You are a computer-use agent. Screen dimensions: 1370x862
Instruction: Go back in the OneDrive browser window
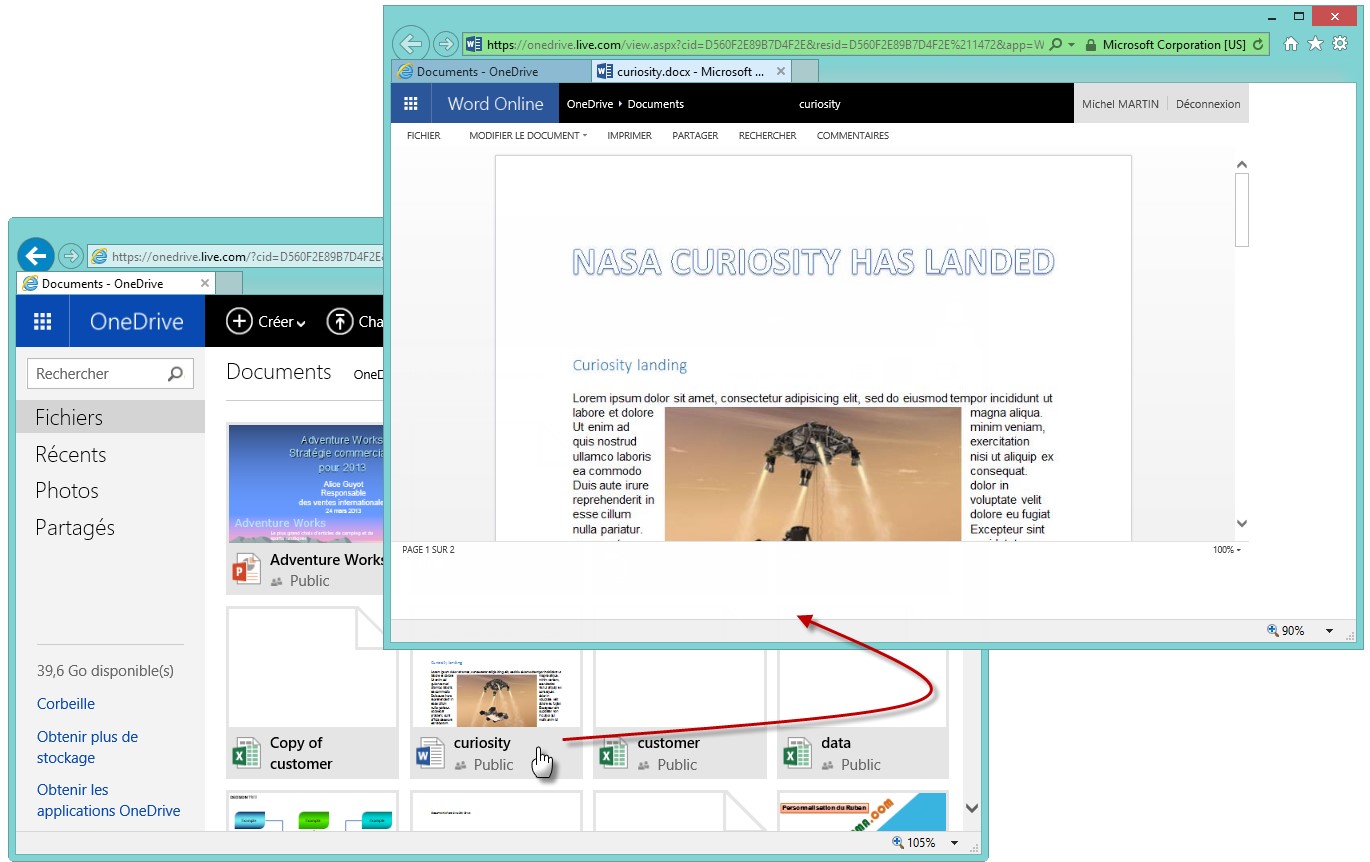35,255
